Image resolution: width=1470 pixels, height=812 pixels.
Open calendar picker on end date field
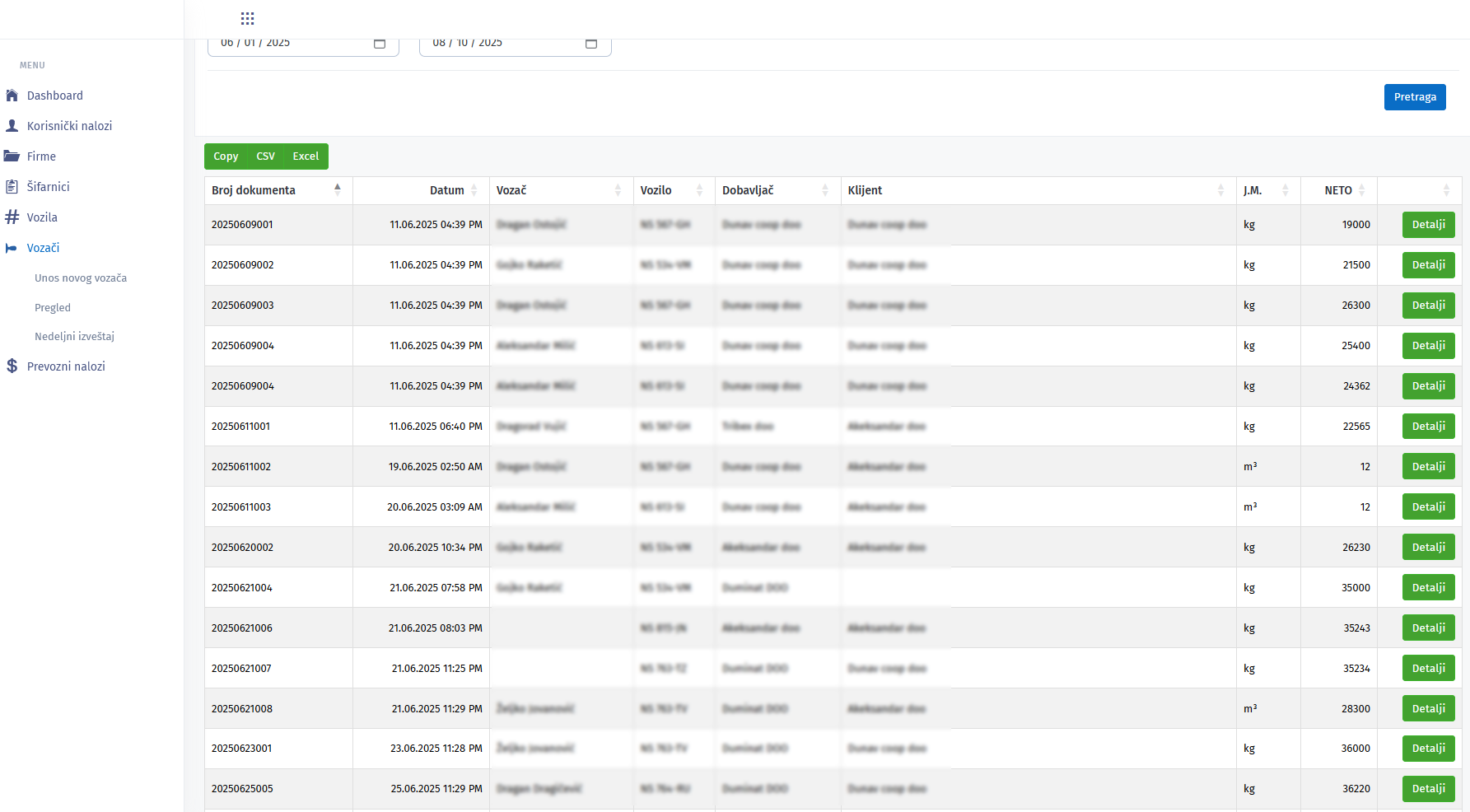coord(591,44)
